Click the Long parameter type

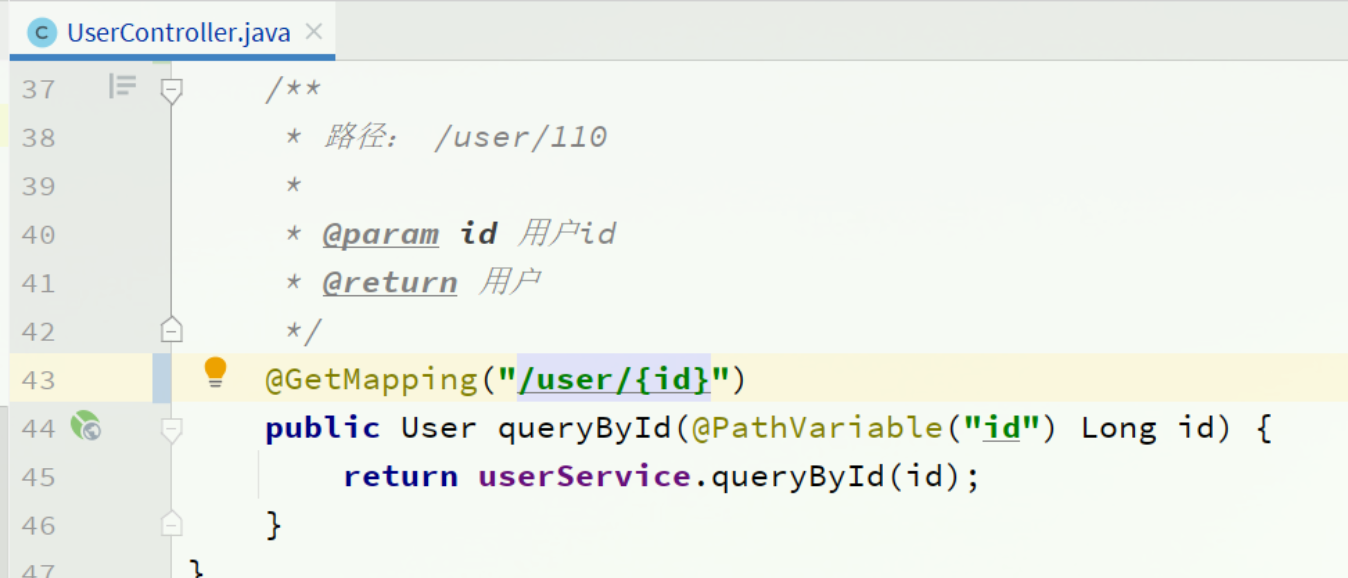pos(1118,429)
